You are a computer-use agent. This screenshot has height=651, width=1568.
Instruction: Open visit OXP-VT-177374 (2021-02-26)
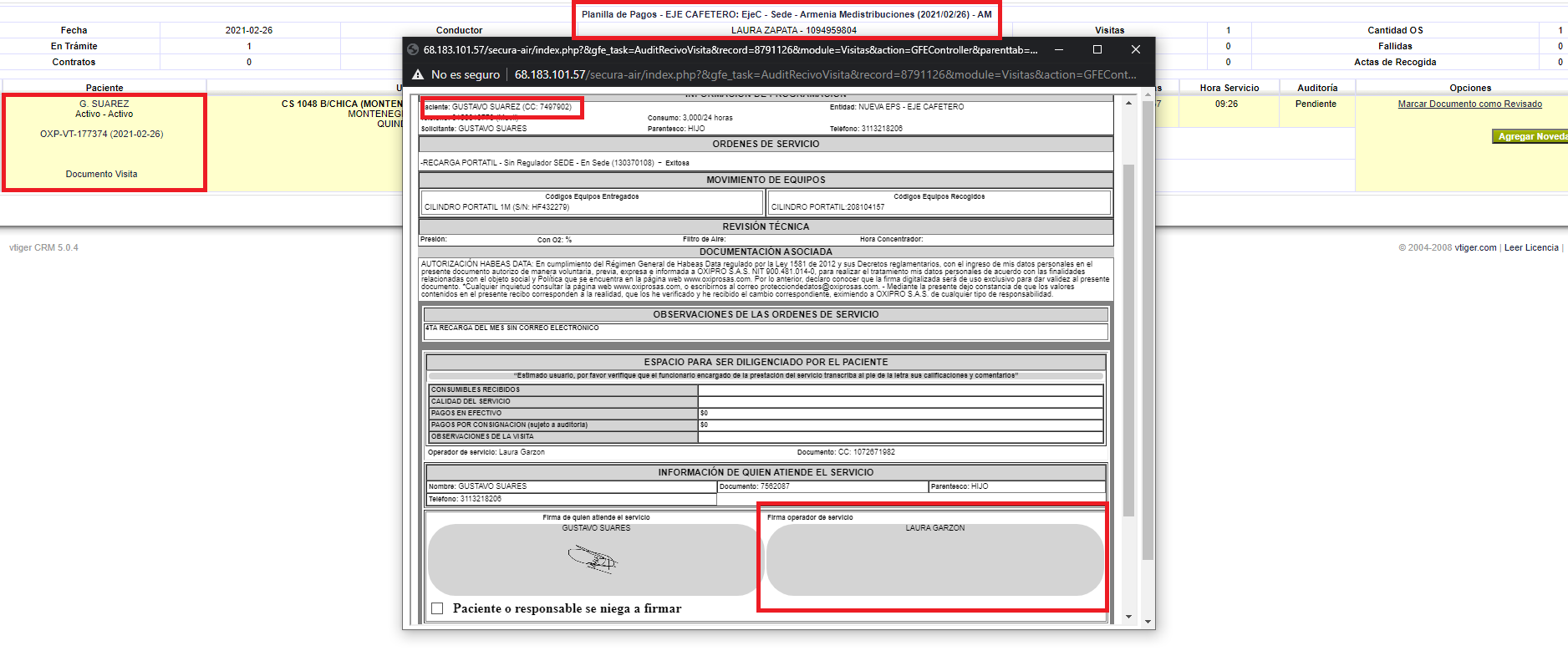(x=102, y=135)
